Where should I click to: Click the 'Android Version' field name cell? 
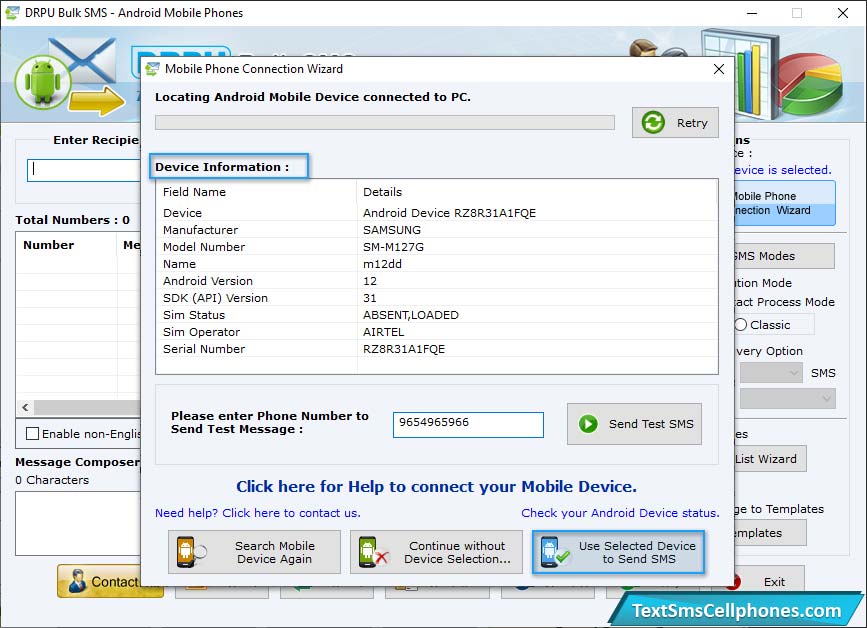[207, 281]
